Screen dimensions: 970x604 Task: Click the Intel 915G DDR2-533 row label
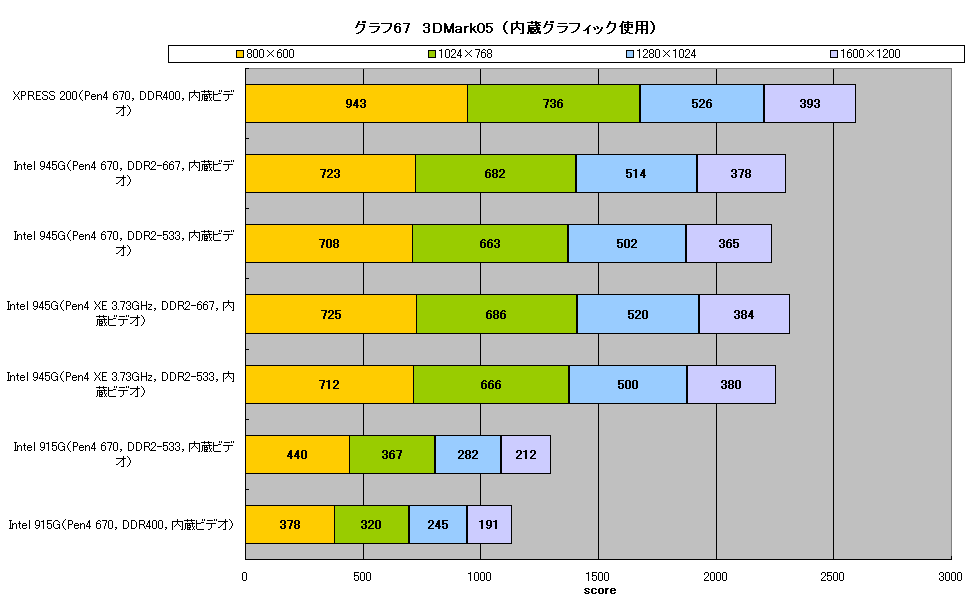click(124, 454)
